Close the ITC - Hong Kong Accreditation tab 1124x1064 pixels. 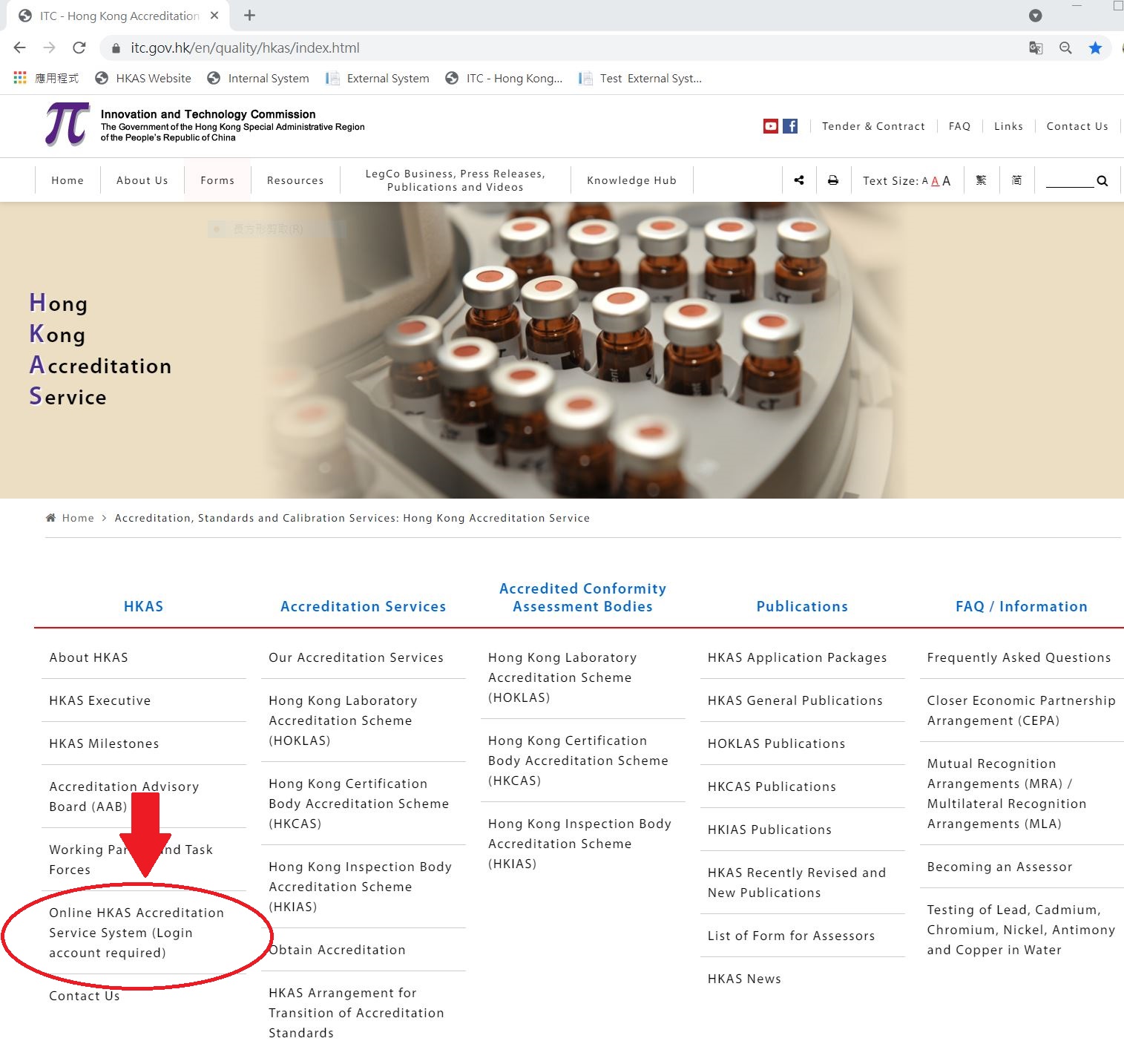point(214,16)
